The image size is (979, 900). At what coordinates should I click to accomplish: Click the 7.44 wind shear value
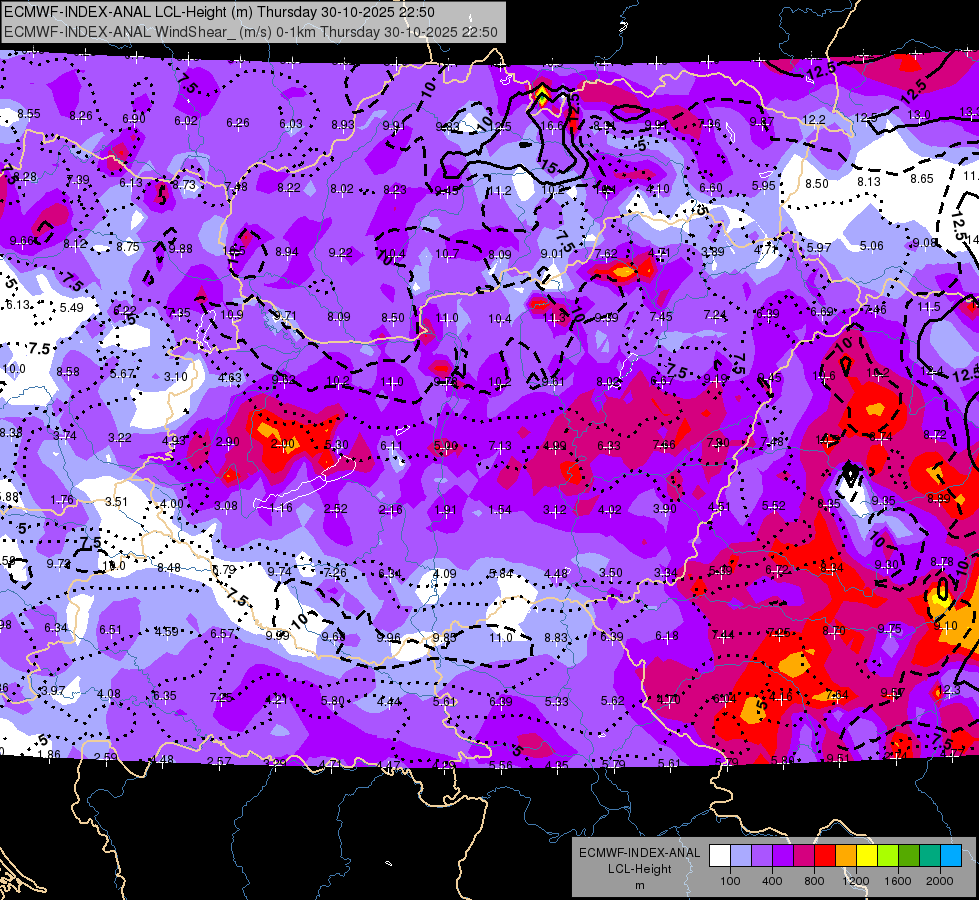click(723, 635)
